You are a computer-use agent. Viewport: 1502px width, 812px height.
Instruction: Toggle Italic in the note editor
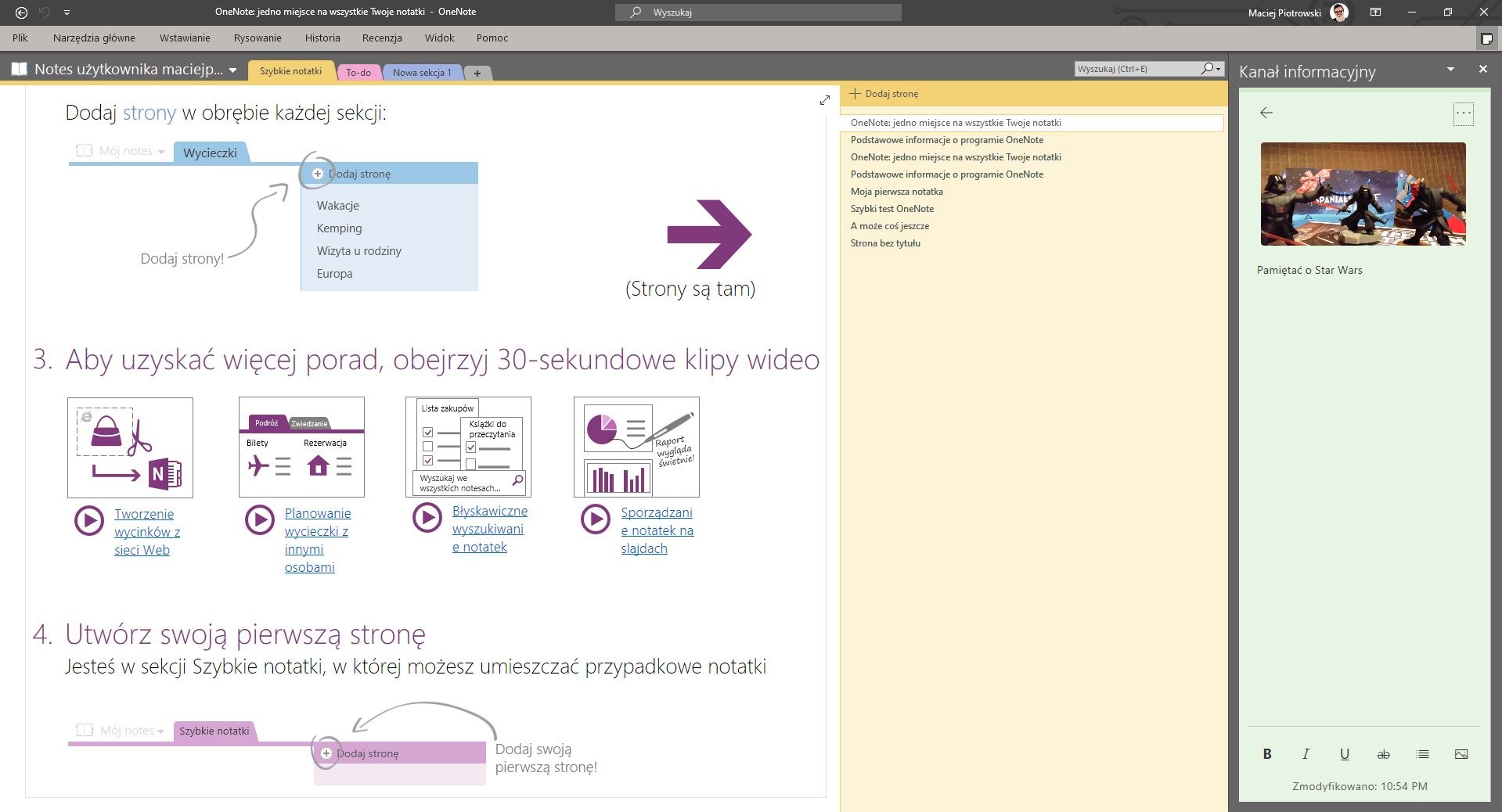(1306, 754)
